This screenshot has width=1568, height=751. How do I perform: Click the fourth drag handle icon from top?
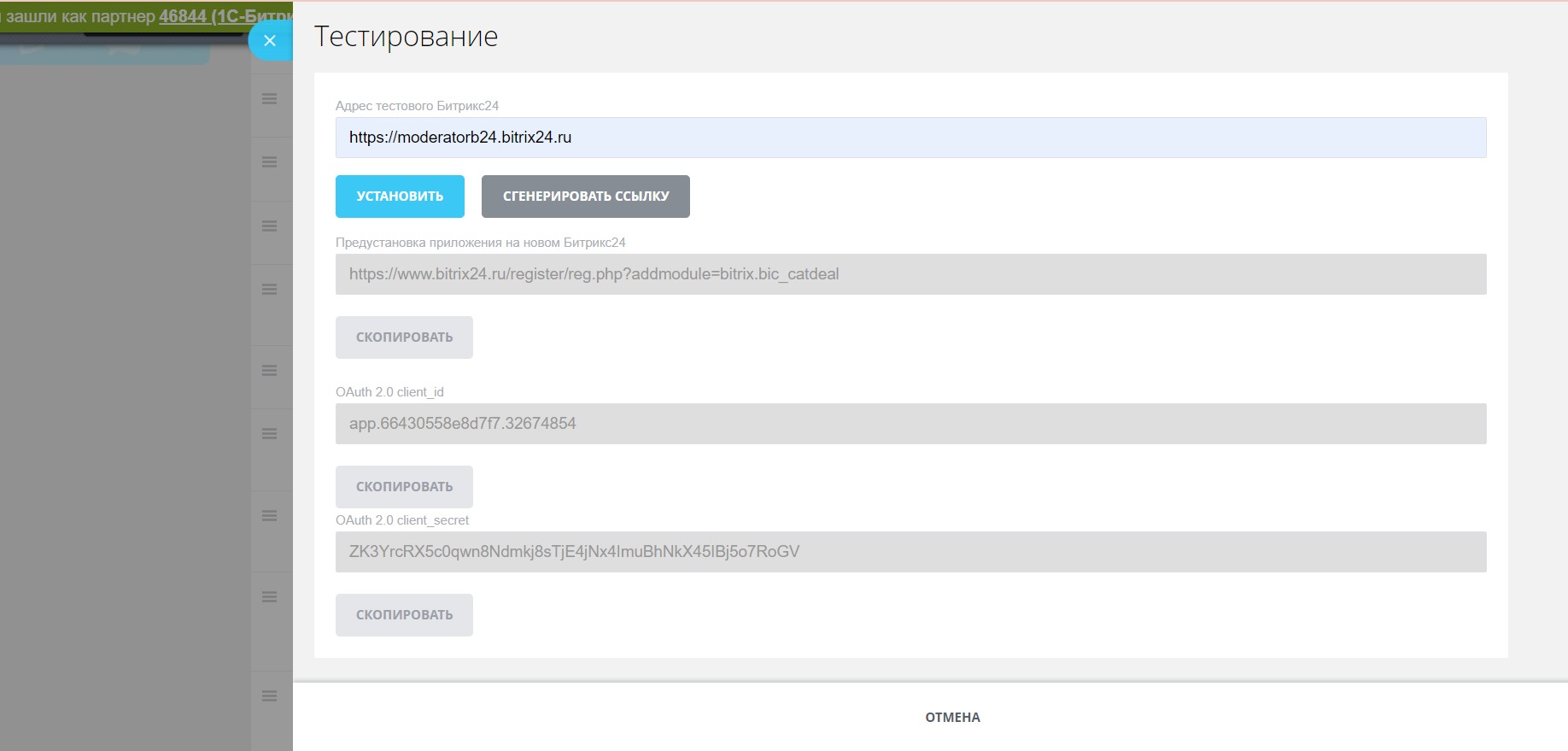pyautogui.click(x=269, y=290)
